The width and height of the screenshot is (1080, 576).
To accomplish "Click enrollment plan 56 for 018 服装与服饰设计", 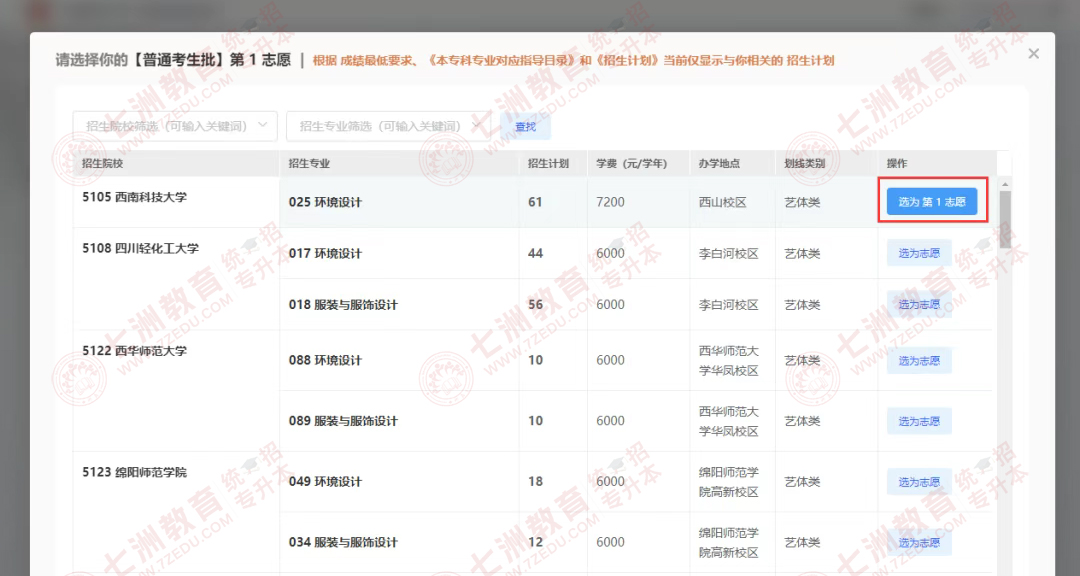I will (535, 305).
